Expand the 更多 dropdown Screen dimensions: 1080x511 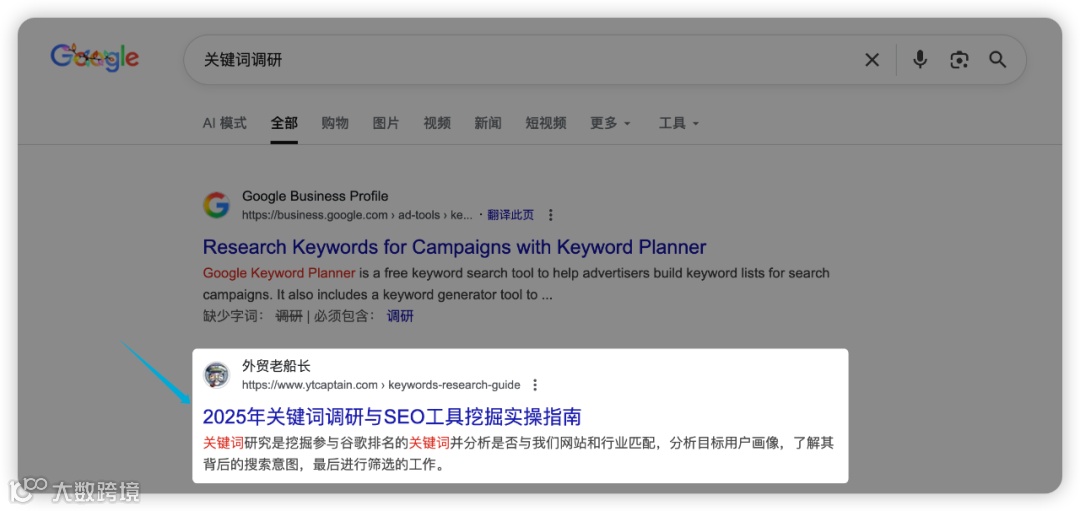[610, 123]
